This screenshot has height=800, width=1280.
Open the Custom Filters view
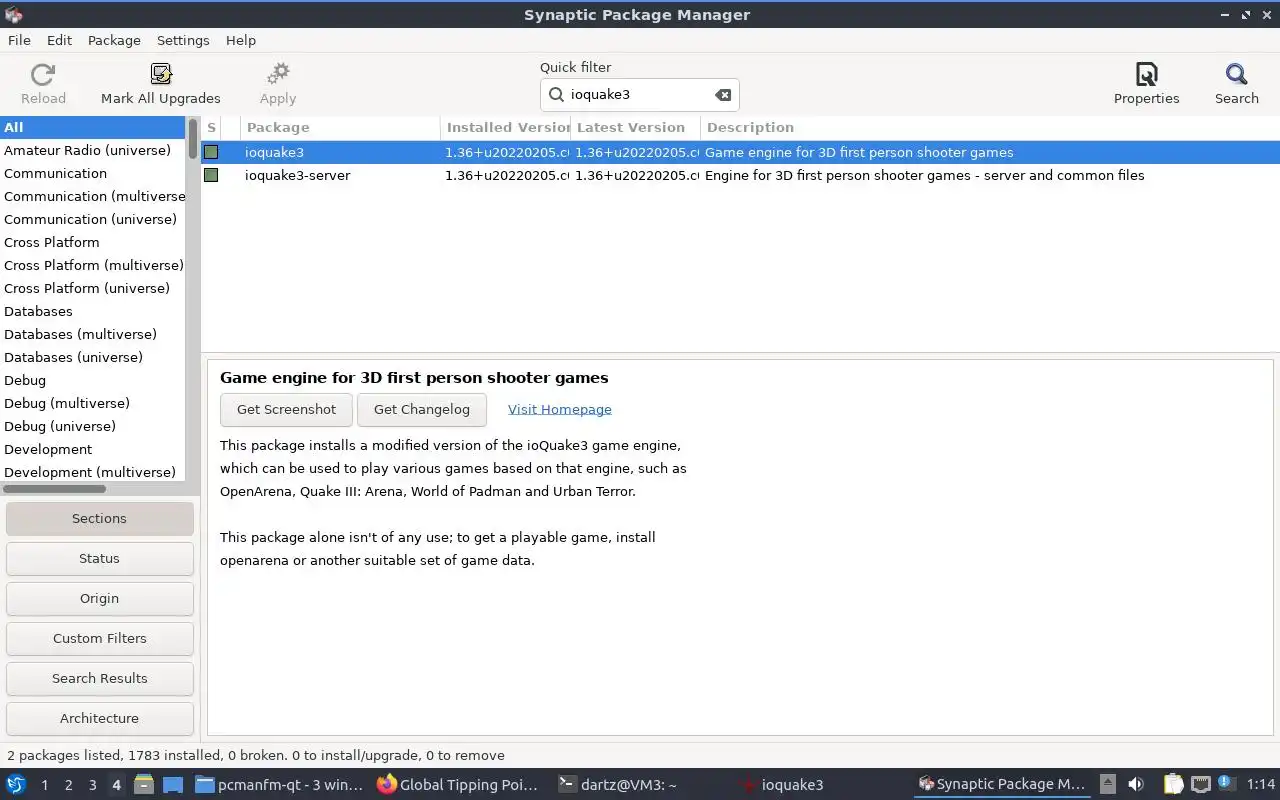(99, 638)
